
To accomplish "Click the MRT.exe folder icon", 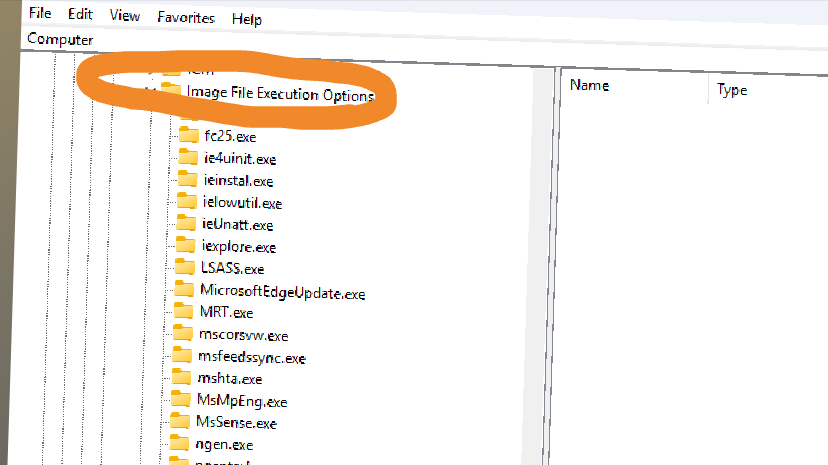I will coord(184,310).
